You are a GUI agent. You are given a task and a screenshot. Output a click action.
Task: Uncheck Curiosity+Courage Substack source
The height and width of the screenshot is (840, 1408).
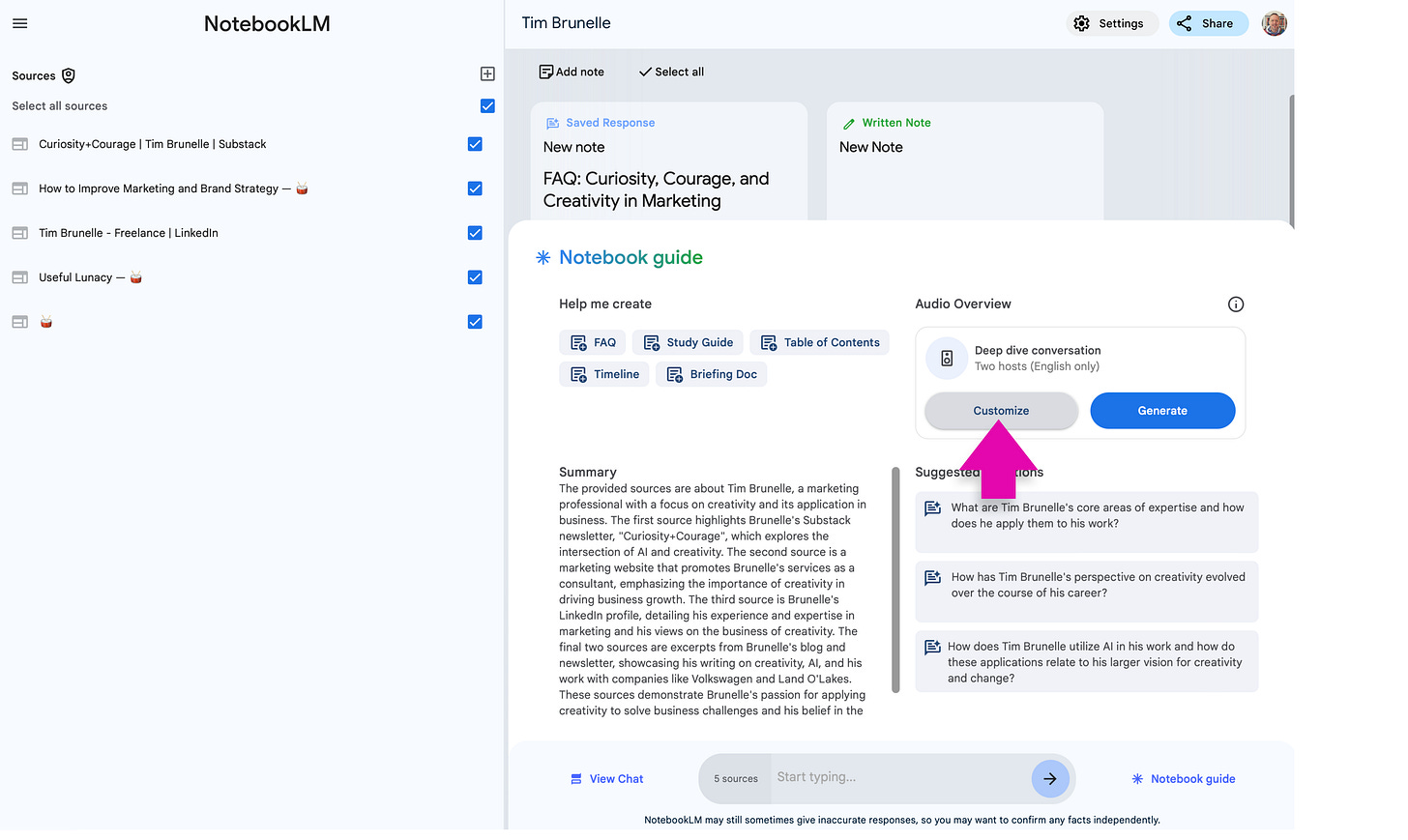pos(475,144)
